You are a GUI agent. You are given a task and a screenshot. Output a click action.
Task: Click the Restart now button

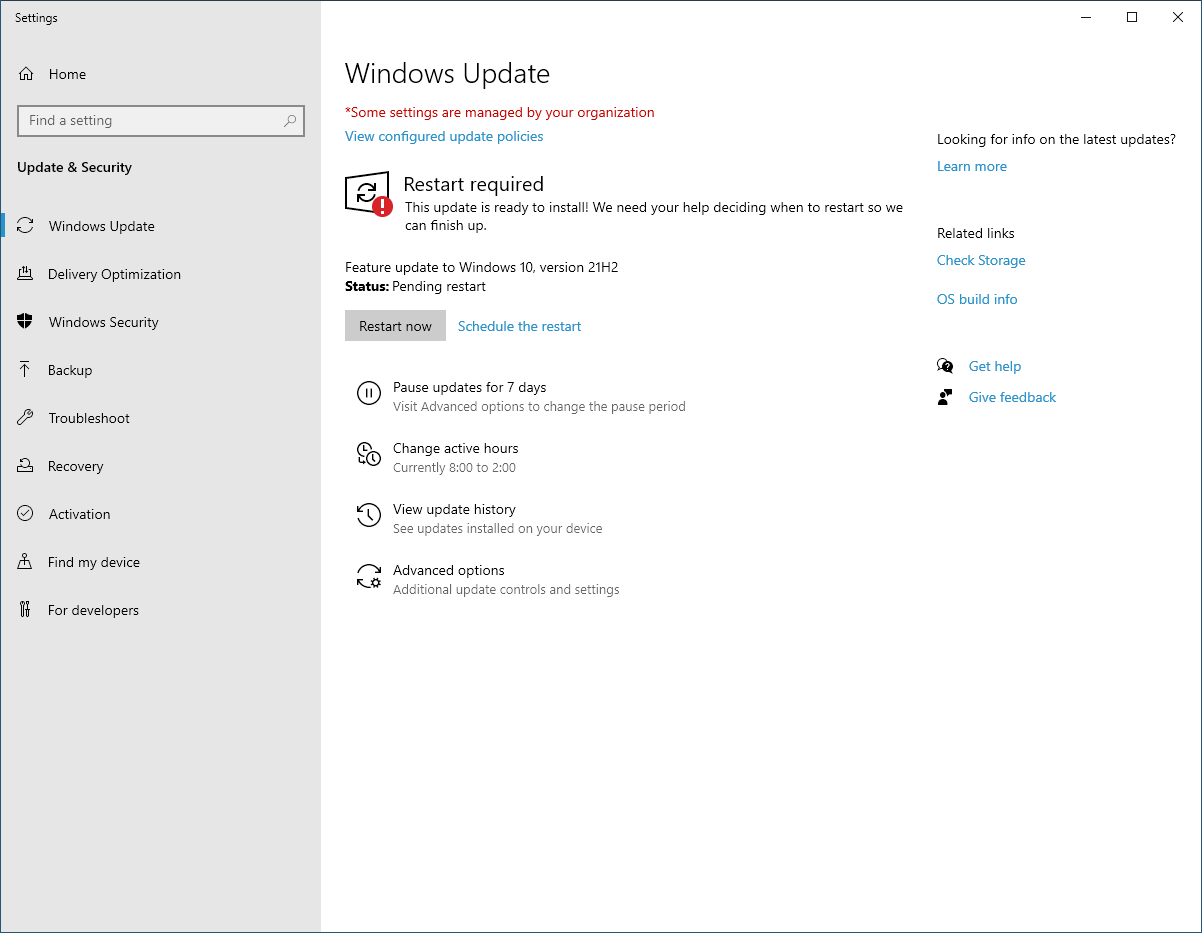click(395, 326)
